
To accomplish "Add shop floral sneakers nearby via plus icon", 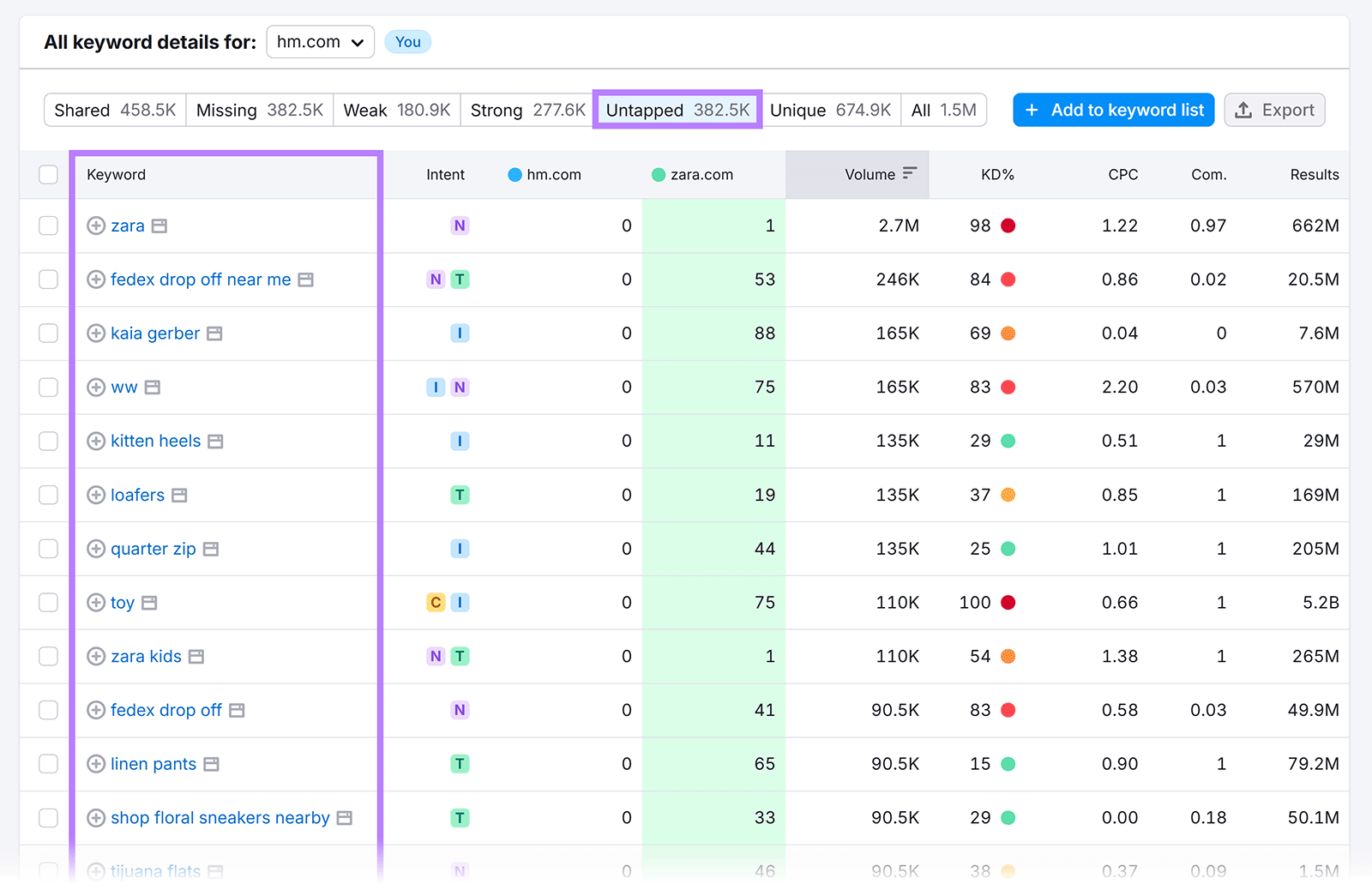I will pyautogui.click(x=96, y=818).
